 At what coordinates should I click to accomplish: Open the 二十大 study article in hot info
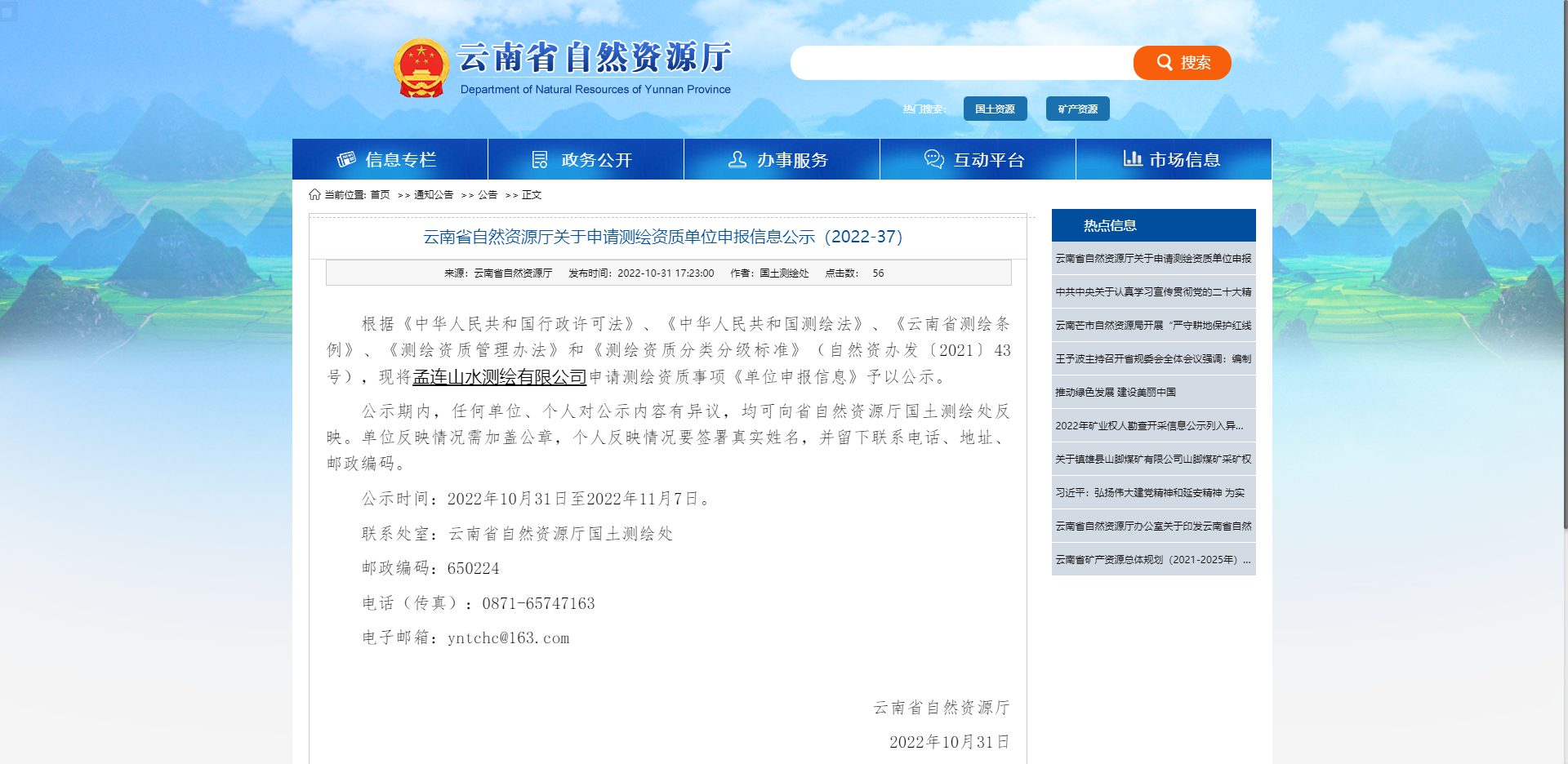pos(1151,292)
